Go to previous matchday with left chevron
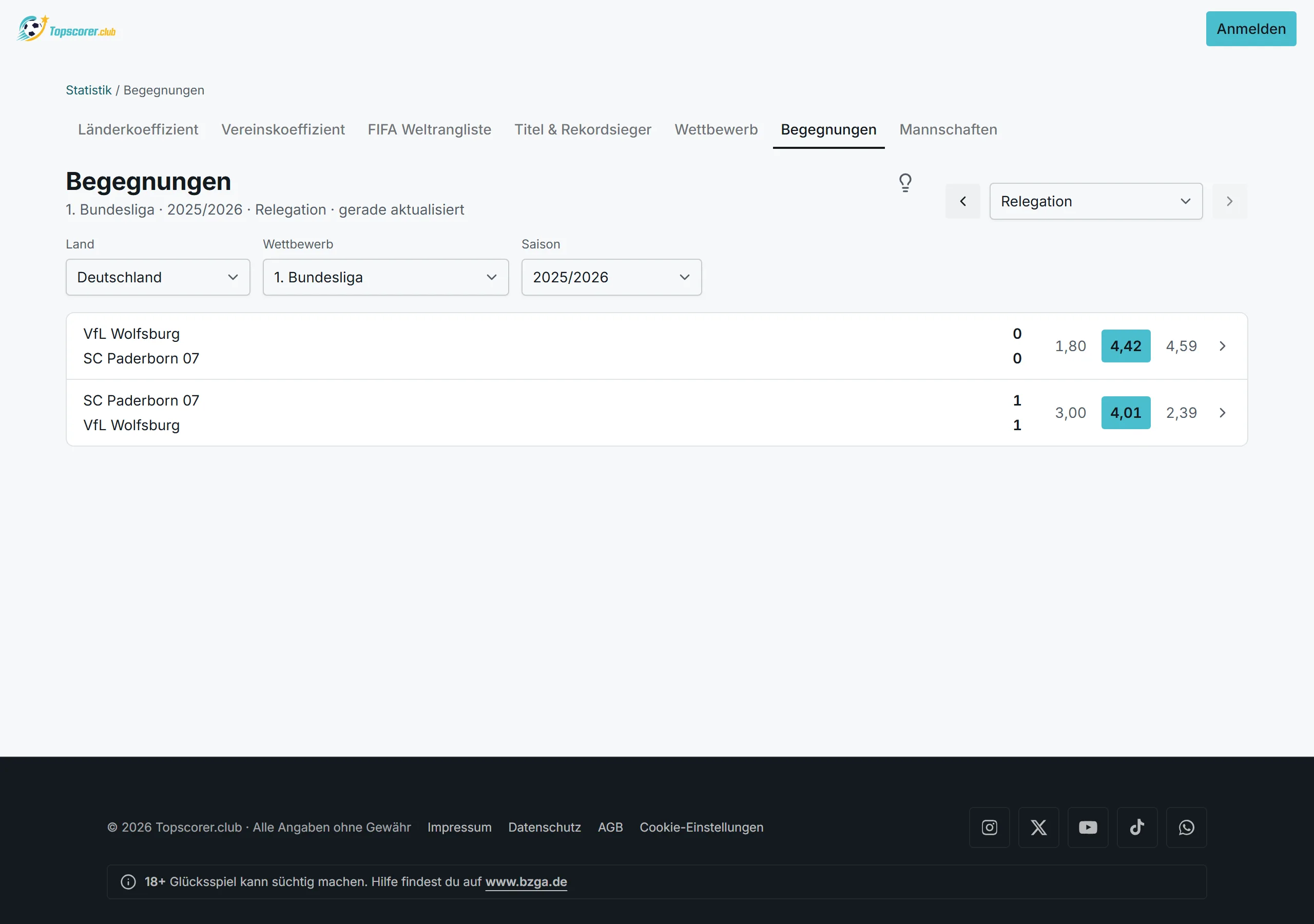 [x=962, y=201]
